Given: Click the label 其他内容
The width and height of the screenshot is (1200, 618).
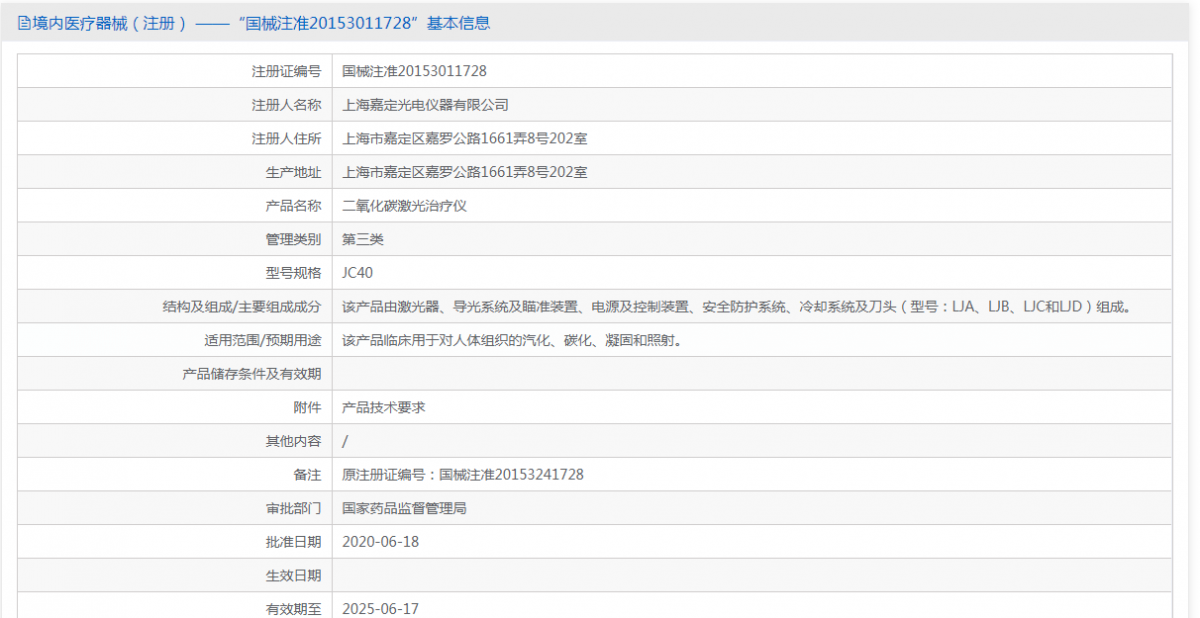Looking at the screenshot, I should point(293,441).
